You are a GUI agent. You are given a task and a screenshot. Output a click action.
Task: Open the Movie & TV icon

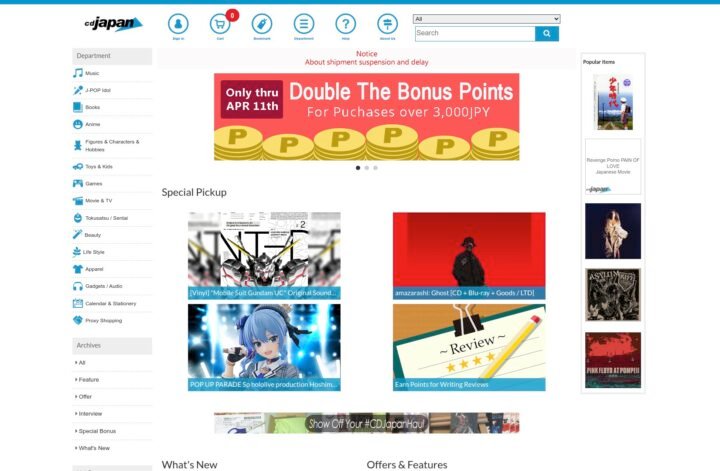(x=78, y=201)
